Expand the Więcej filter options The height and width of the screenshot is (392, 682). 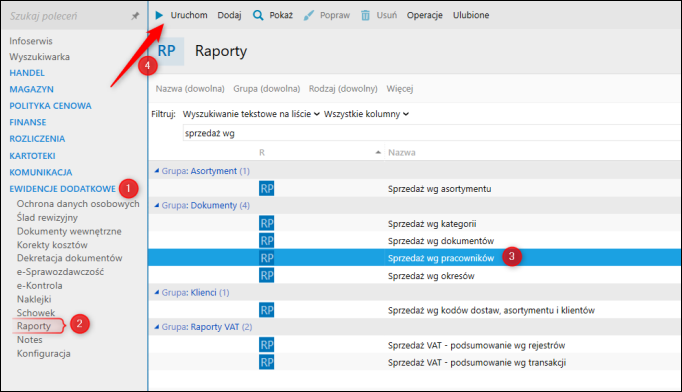pos(400,89)
